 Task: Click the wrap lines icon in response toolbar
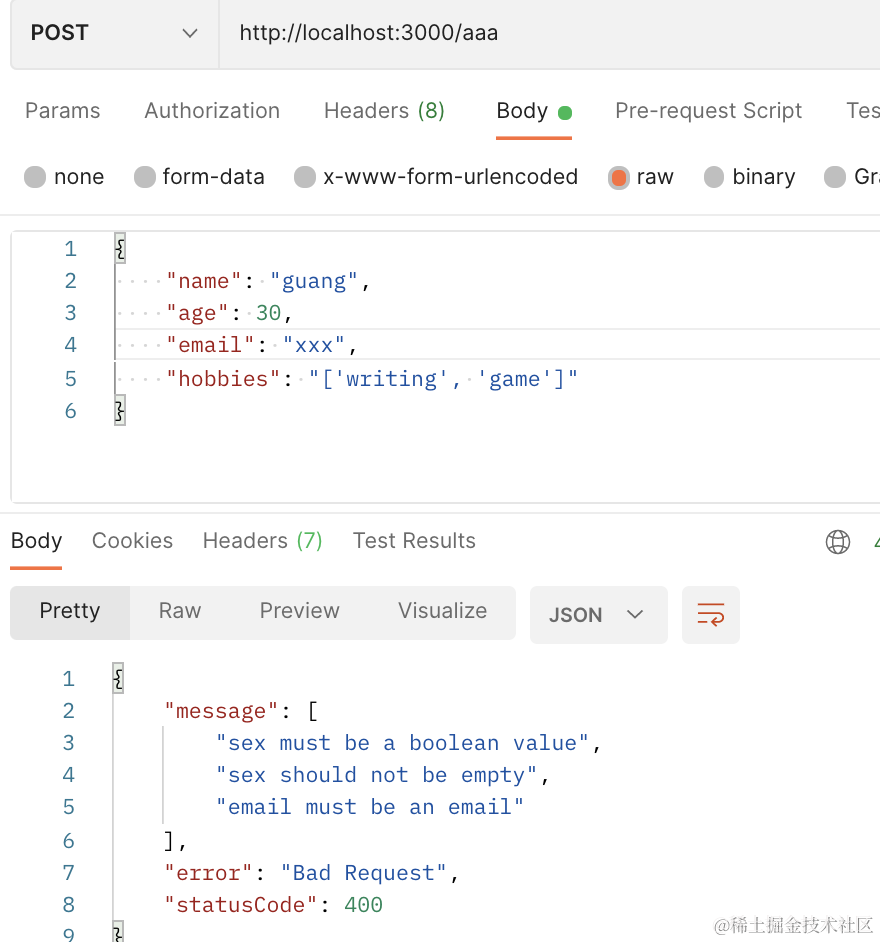[711, 614]
